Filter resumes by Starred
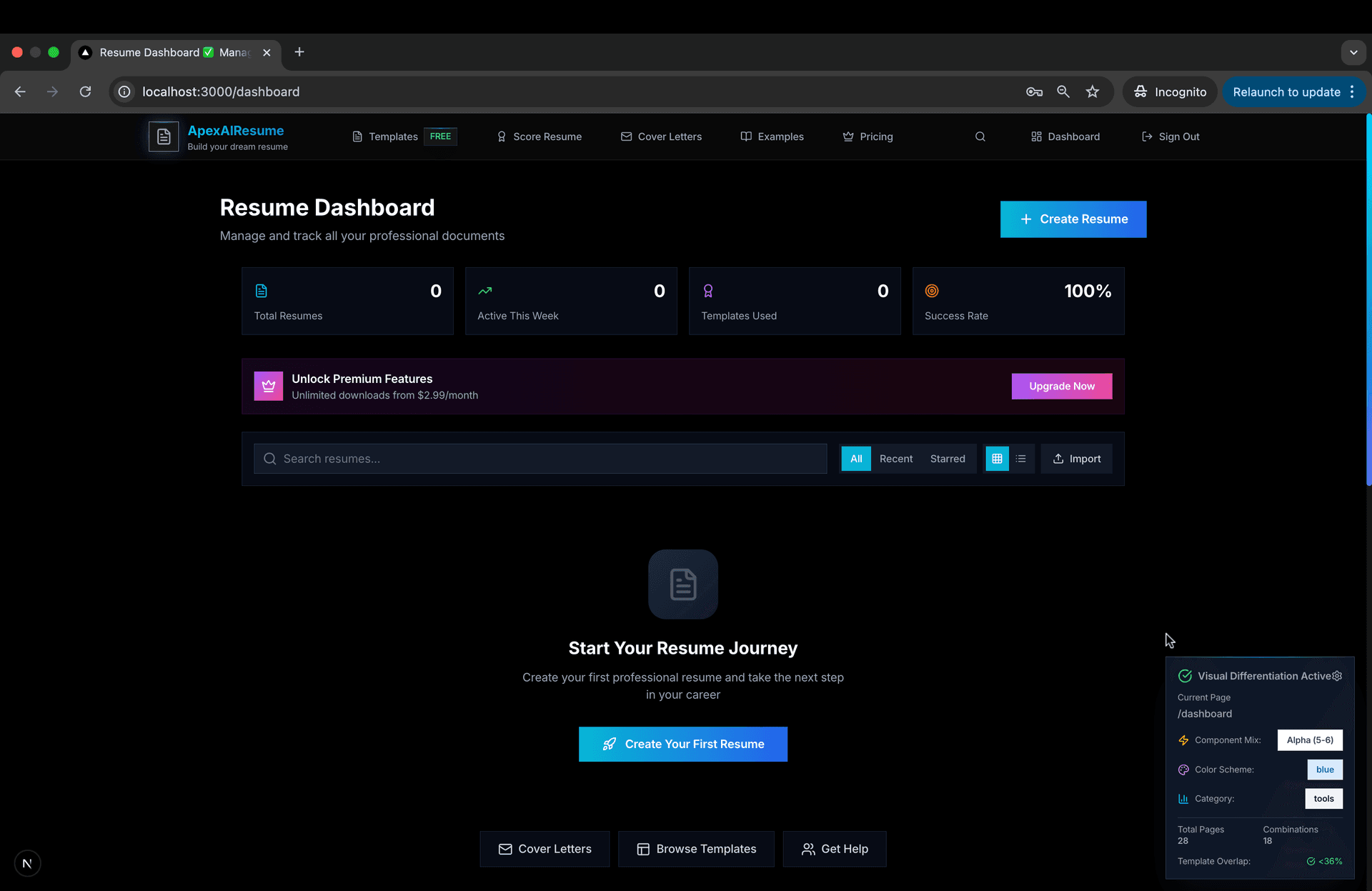 [947, 459]
